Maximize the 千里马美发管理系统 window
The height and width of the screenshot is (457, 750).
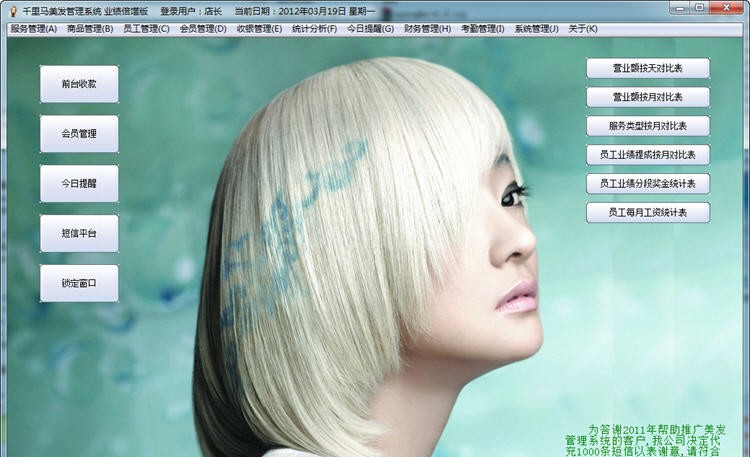(x=700, y=7)
